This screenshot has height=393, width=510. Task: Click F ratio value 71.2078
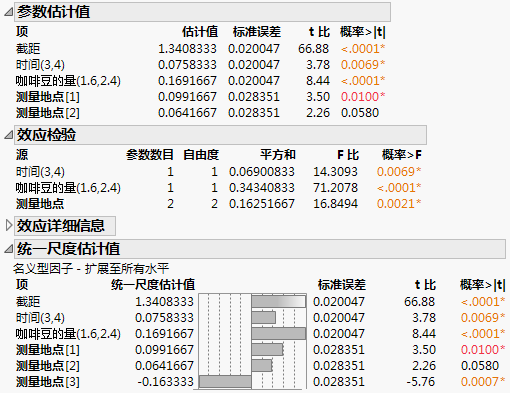335,188
